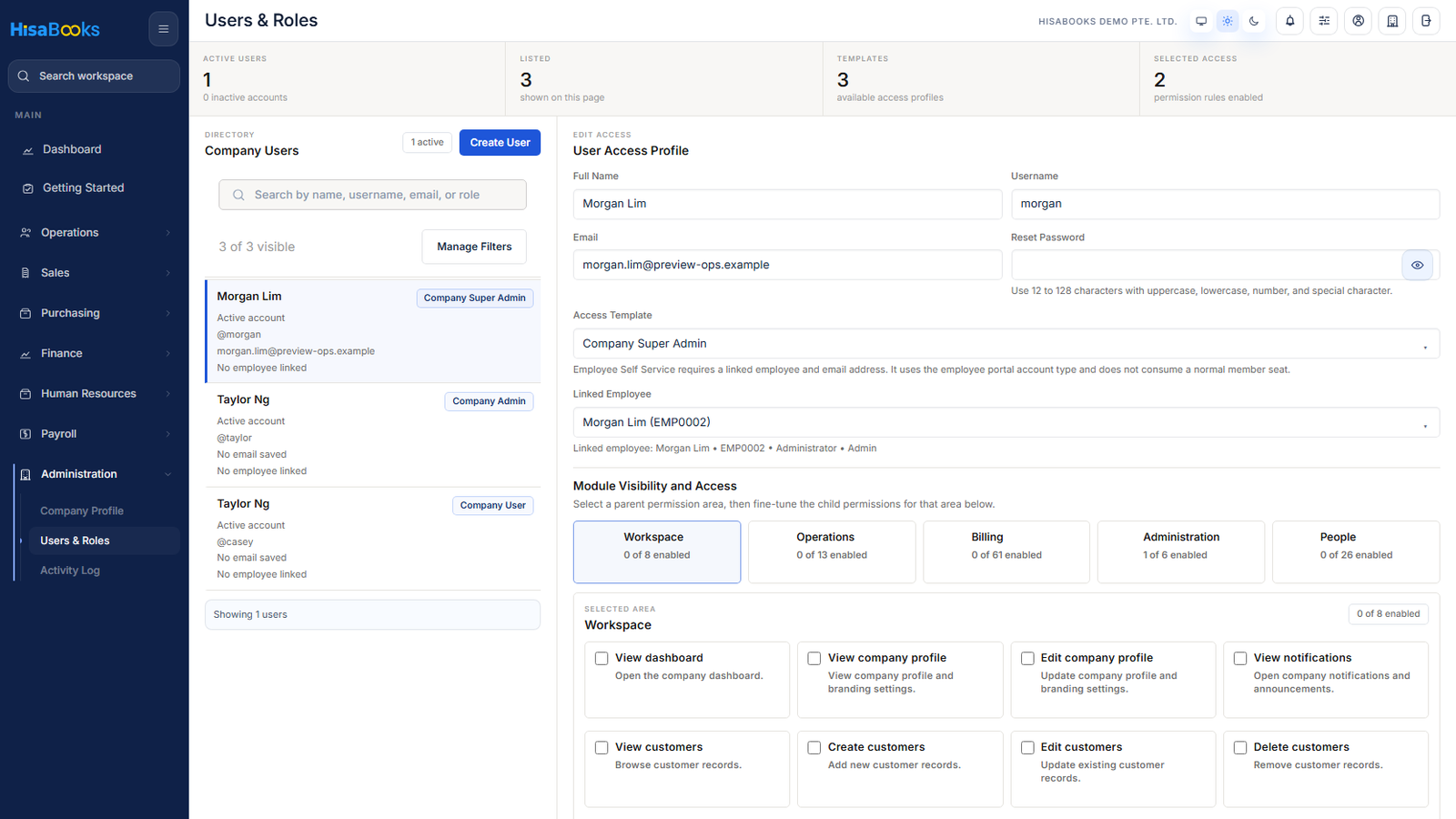Viewport: 1456px width, 819px height.
Task: Click Create User button
Action: [x=500, y=143]
